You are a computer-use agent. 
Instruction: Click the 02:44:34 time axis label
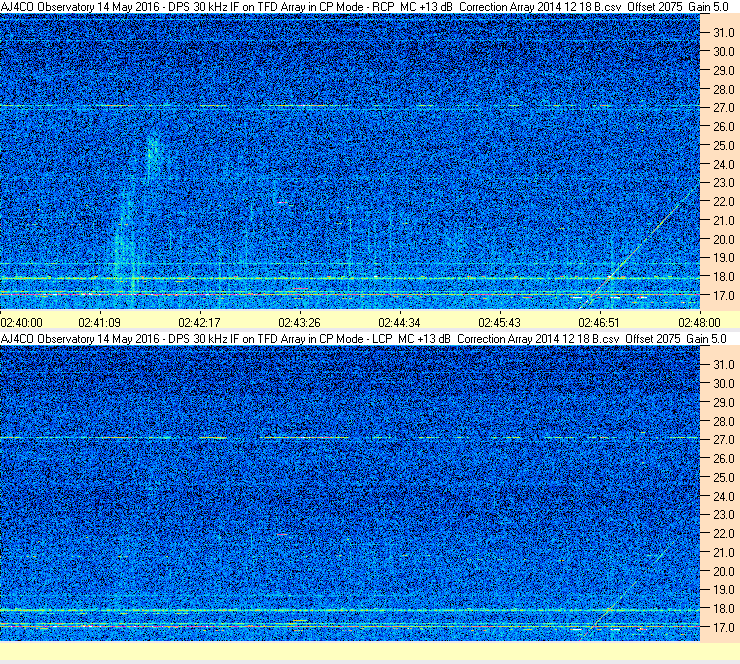tap(399, 323)
